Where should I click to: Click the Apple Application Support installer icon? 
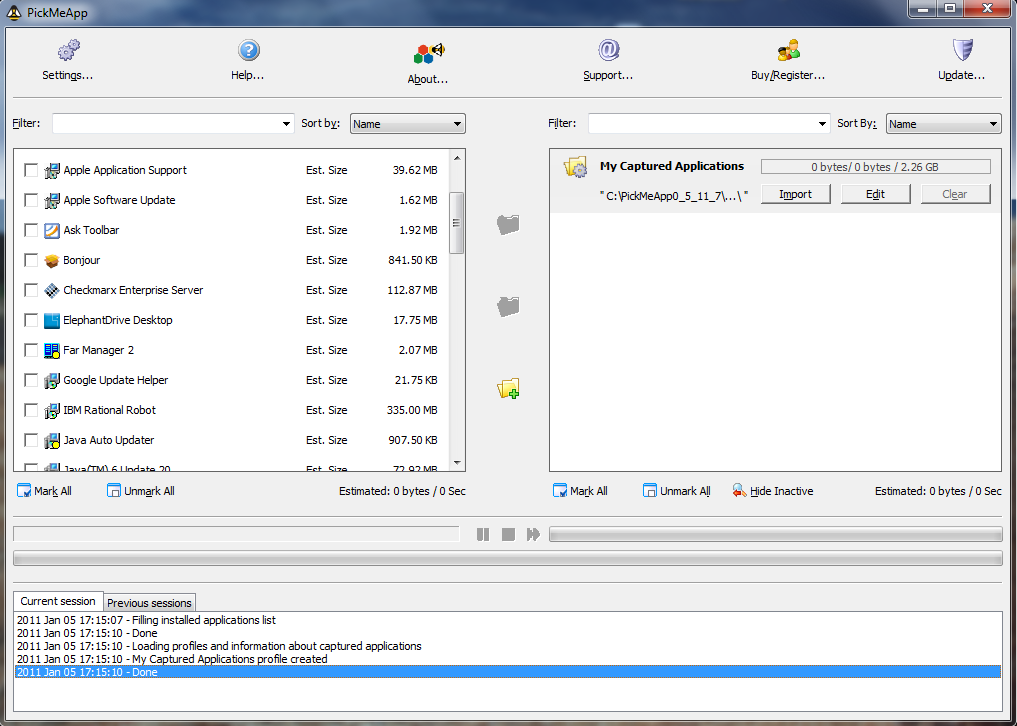point(52,171)
